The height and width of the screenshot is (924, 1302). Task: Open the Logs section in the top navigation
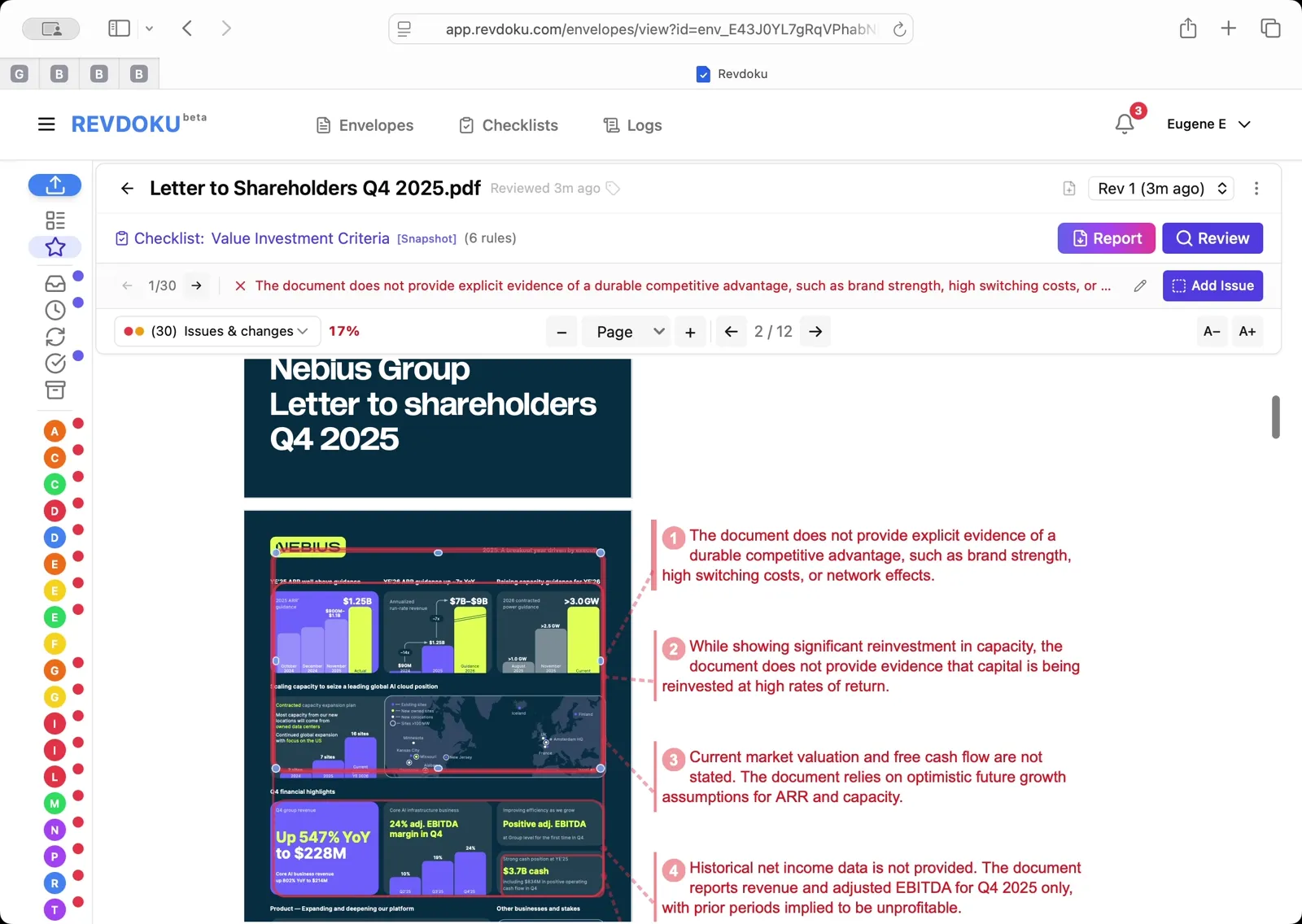click(631, 124)
